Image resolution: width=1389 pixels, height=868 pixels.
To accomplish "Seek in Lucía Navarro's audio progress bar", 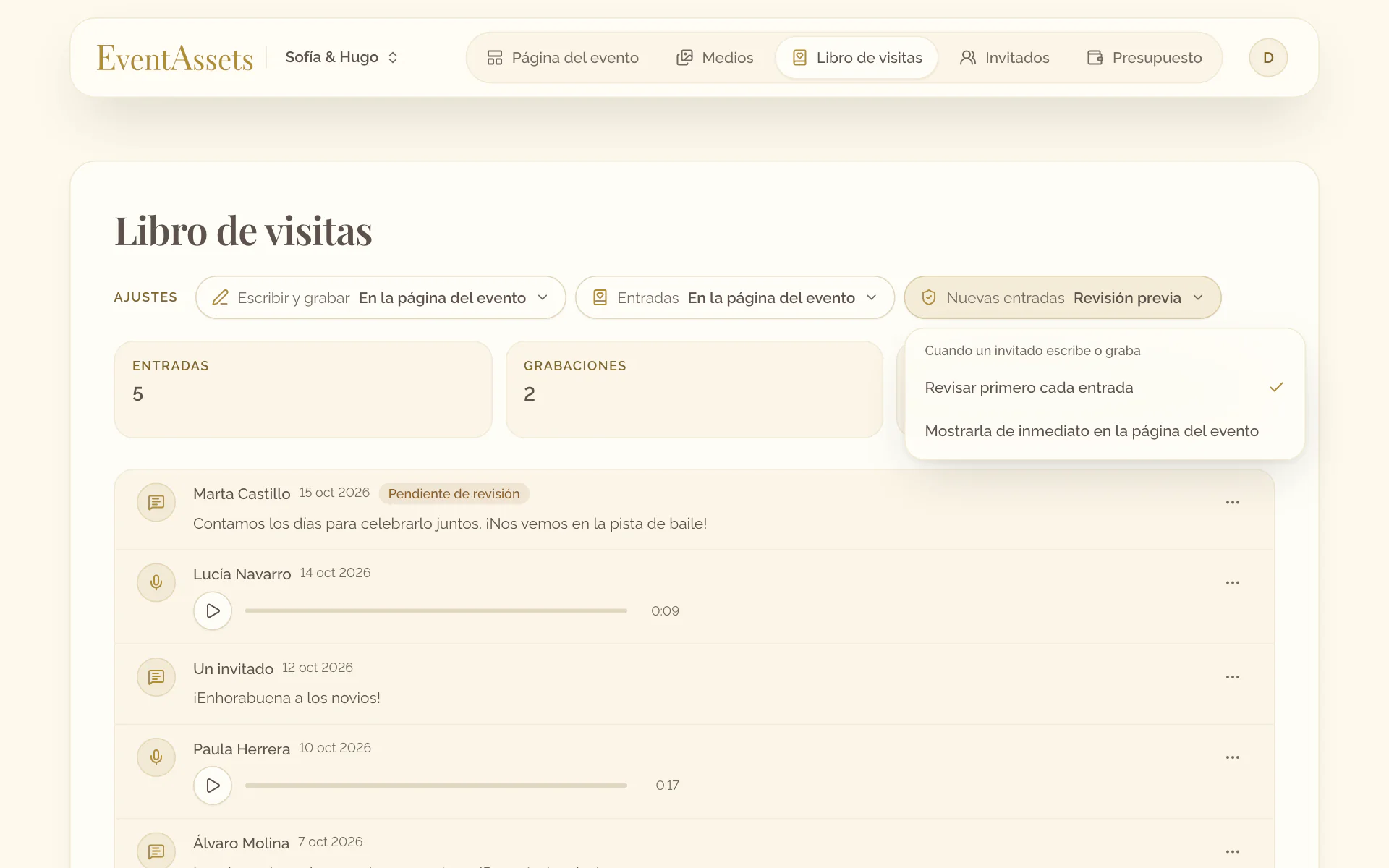I will pos(436,610).
